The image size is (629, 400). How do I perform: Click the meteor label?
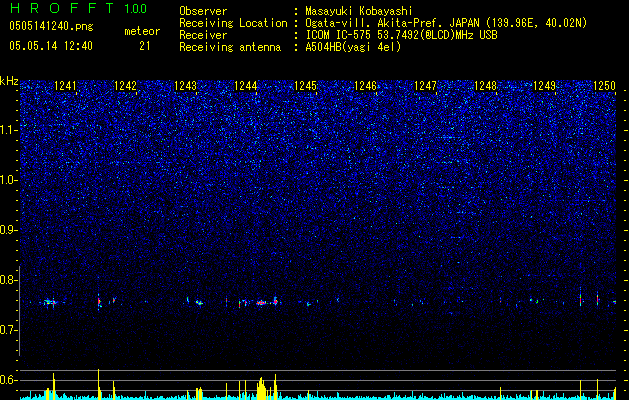[142, 31]
